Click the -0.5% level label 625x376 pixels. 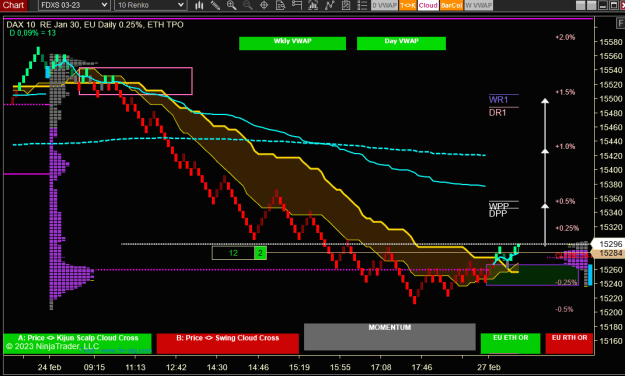click(564, 309)
